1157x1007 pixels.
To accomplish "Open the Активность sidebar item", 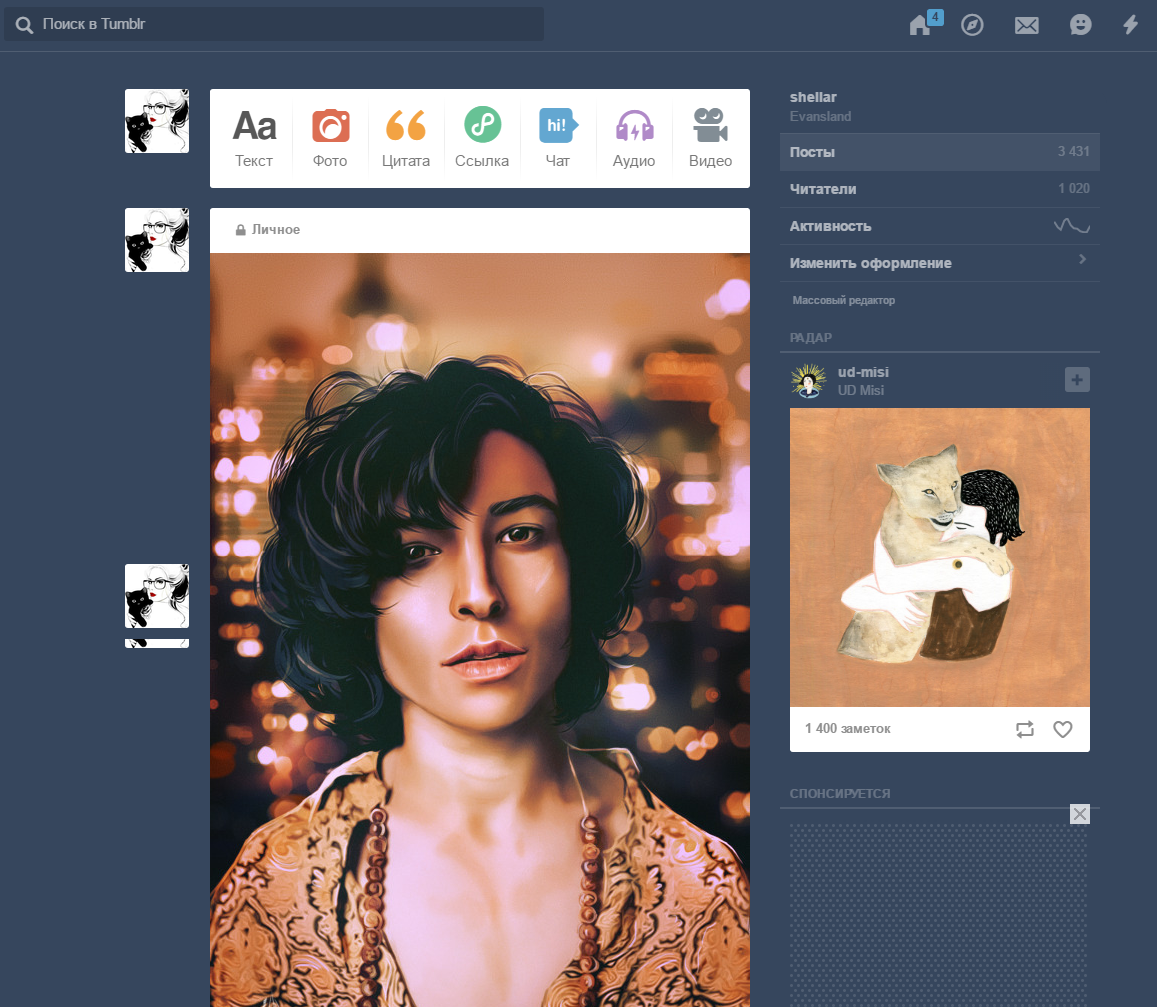I will [939, 226].
